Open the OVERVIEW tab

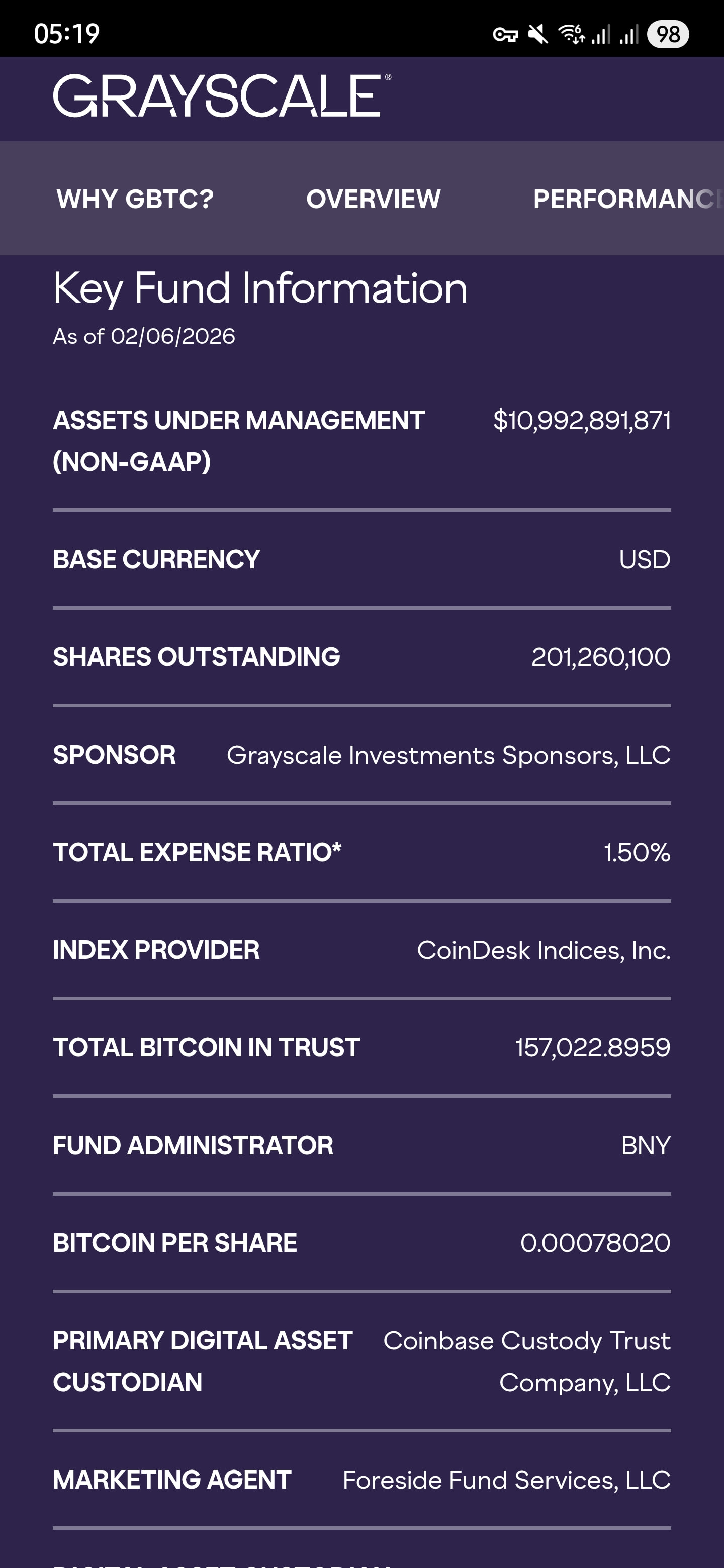[x=373, y=199]
